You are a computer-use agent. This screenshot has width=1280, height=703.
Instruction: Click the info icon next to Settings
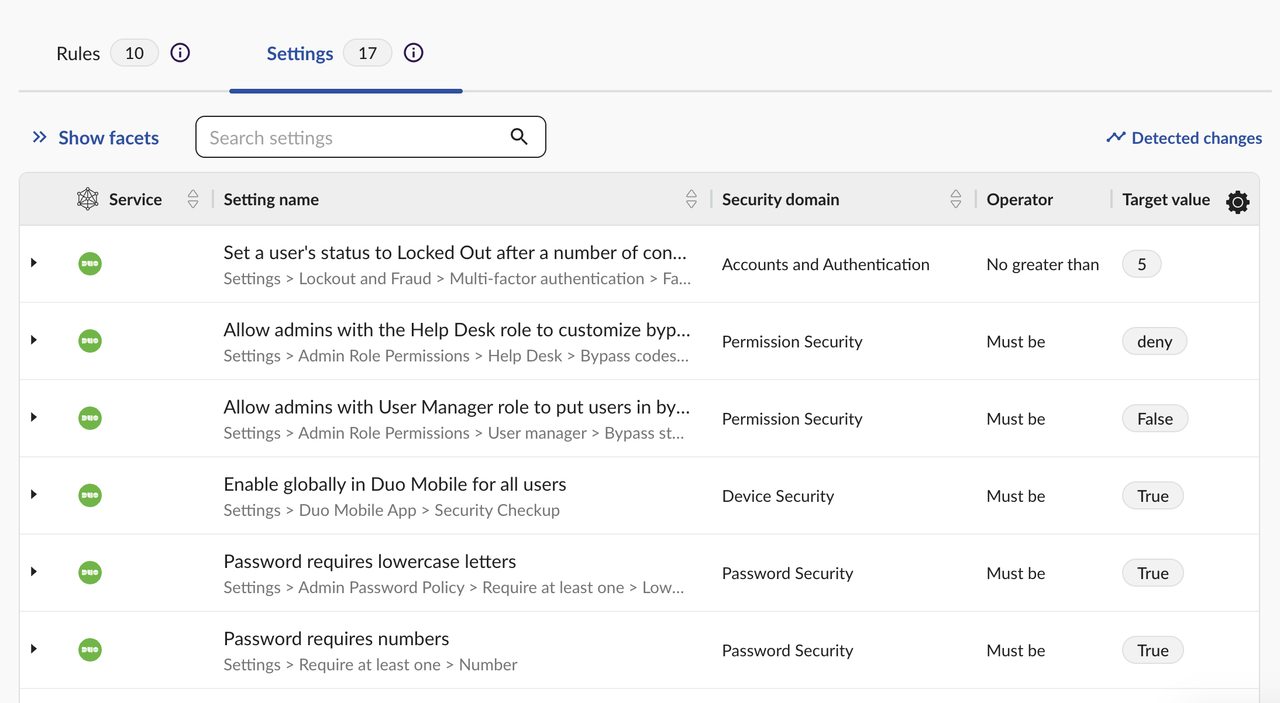(413, 53)
